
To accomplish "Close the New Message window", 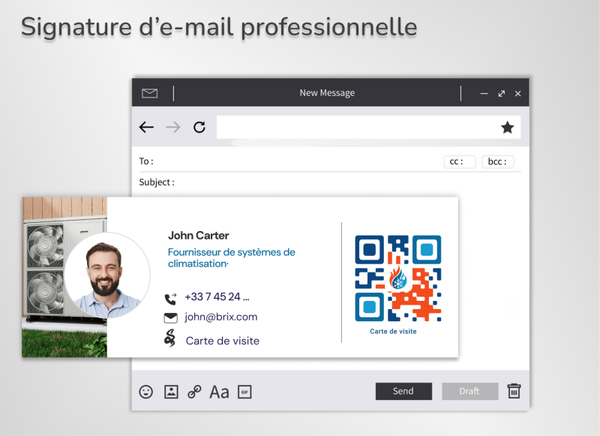I will coord(518,93).
